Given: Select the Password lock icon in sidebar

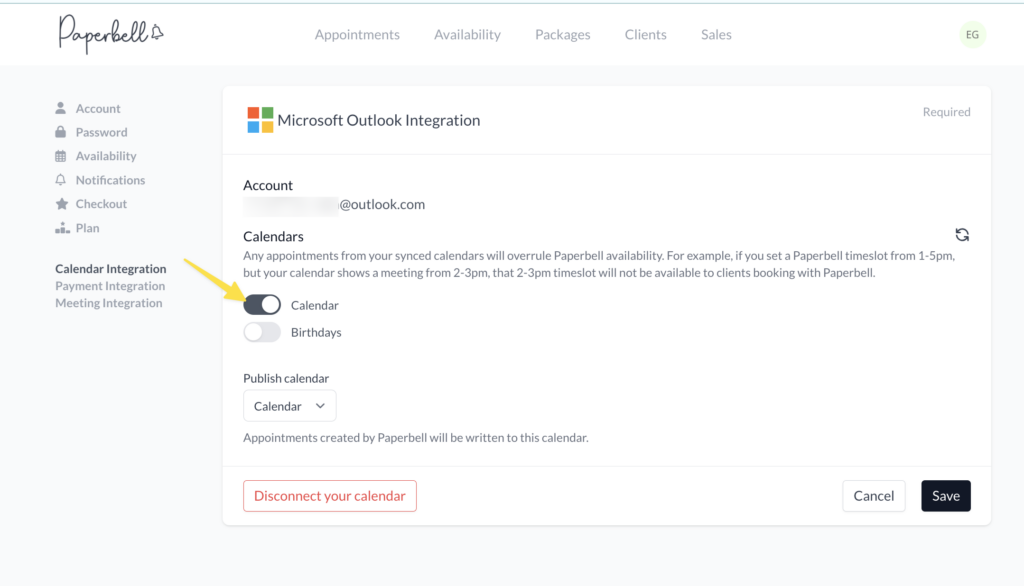Looking at the screenshot, I should coord(61,132).
